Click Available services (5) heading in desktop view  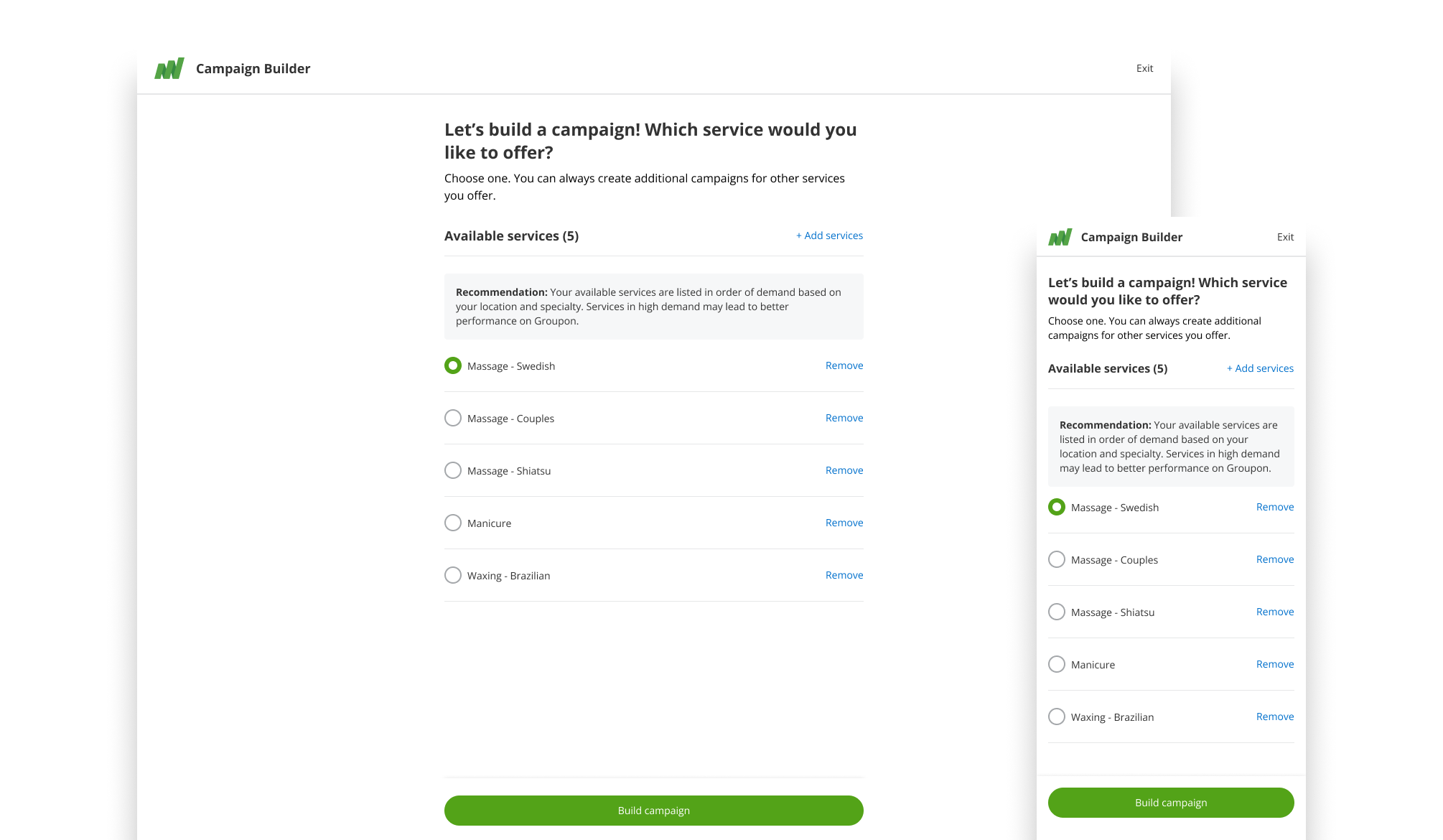pos(511,236)
